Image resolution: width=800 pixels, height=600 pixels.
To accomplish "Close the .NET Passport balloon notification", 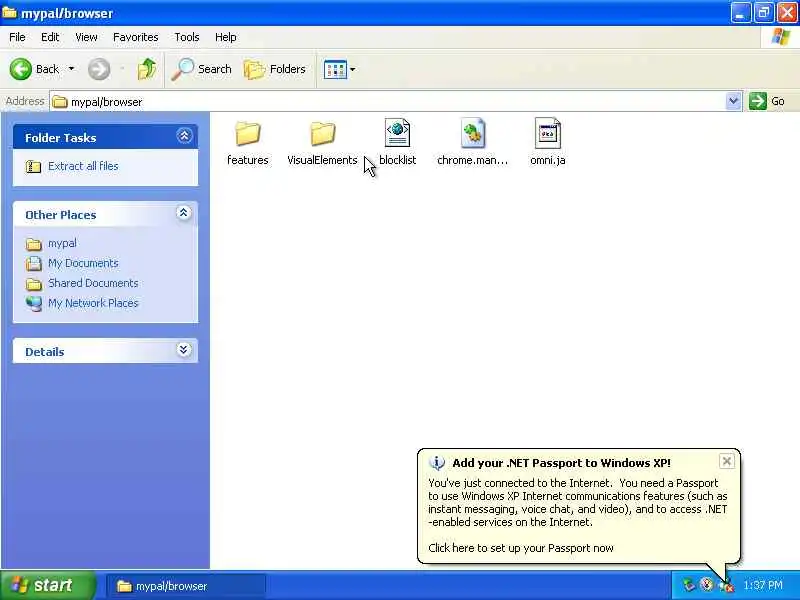I will 727,461.
